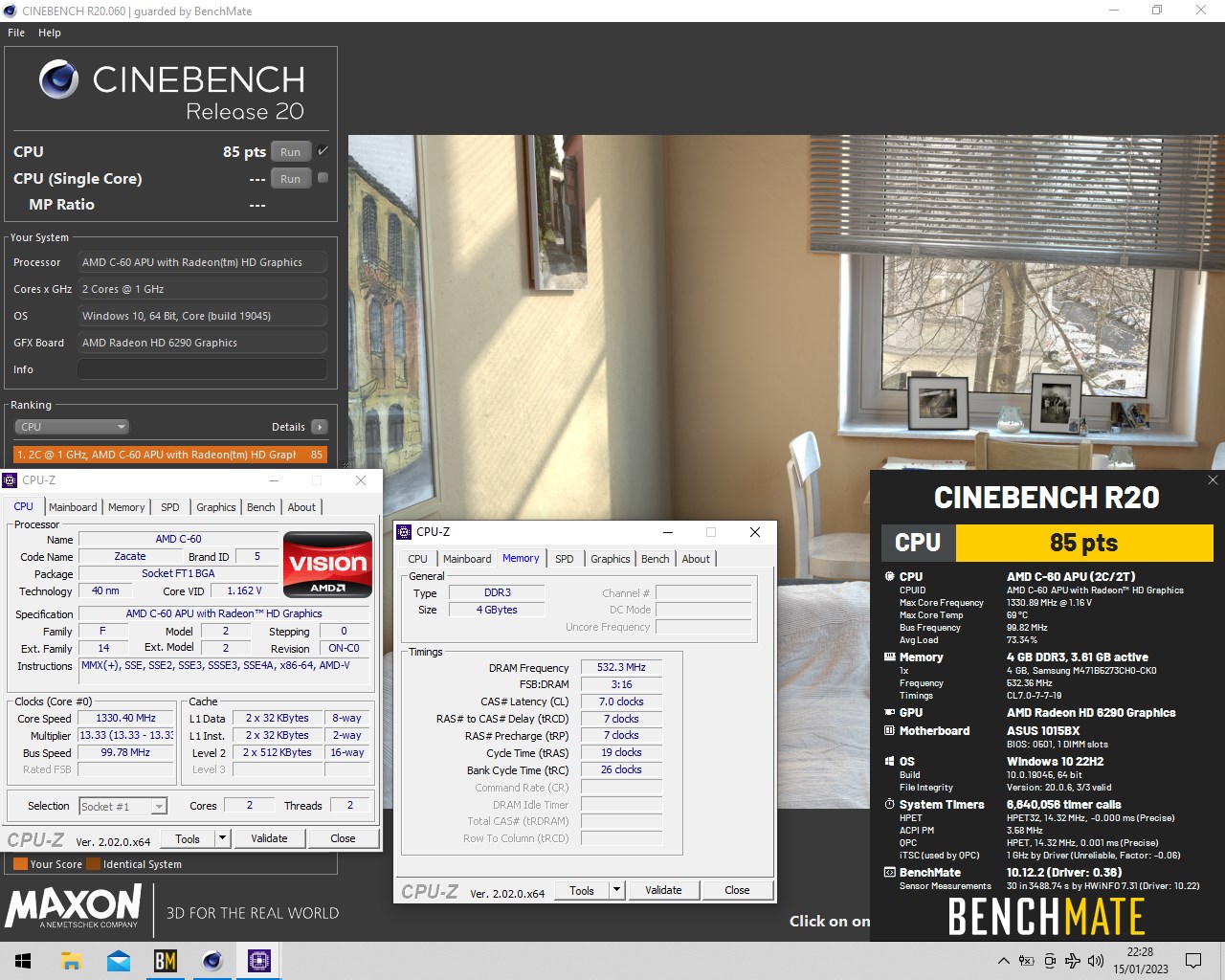This screenshot has width=1225, height=980.
Task: Open the Help menu in Cinebench
Action: (50, 33)
